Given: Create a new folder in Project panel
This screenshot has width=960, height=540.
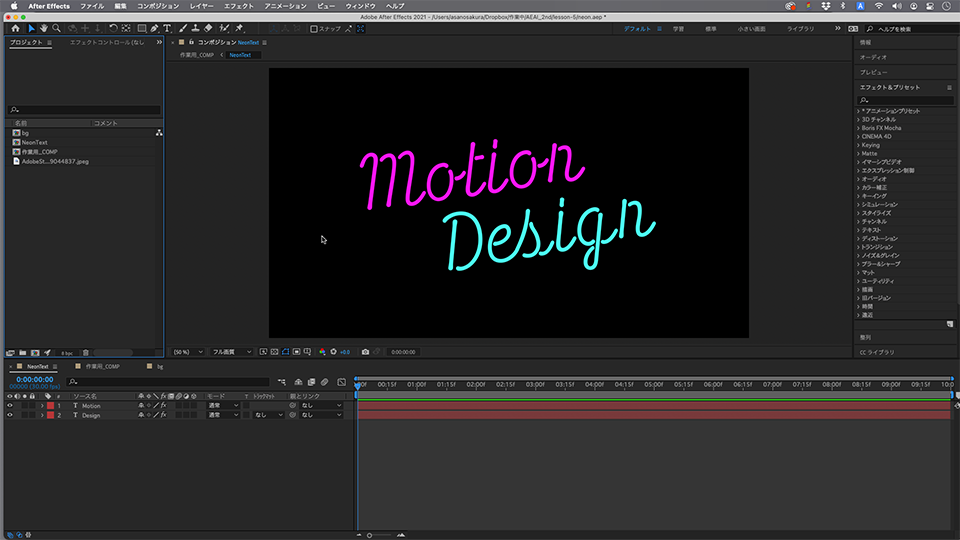Looking at the screenshot, I should coord(23,353).
